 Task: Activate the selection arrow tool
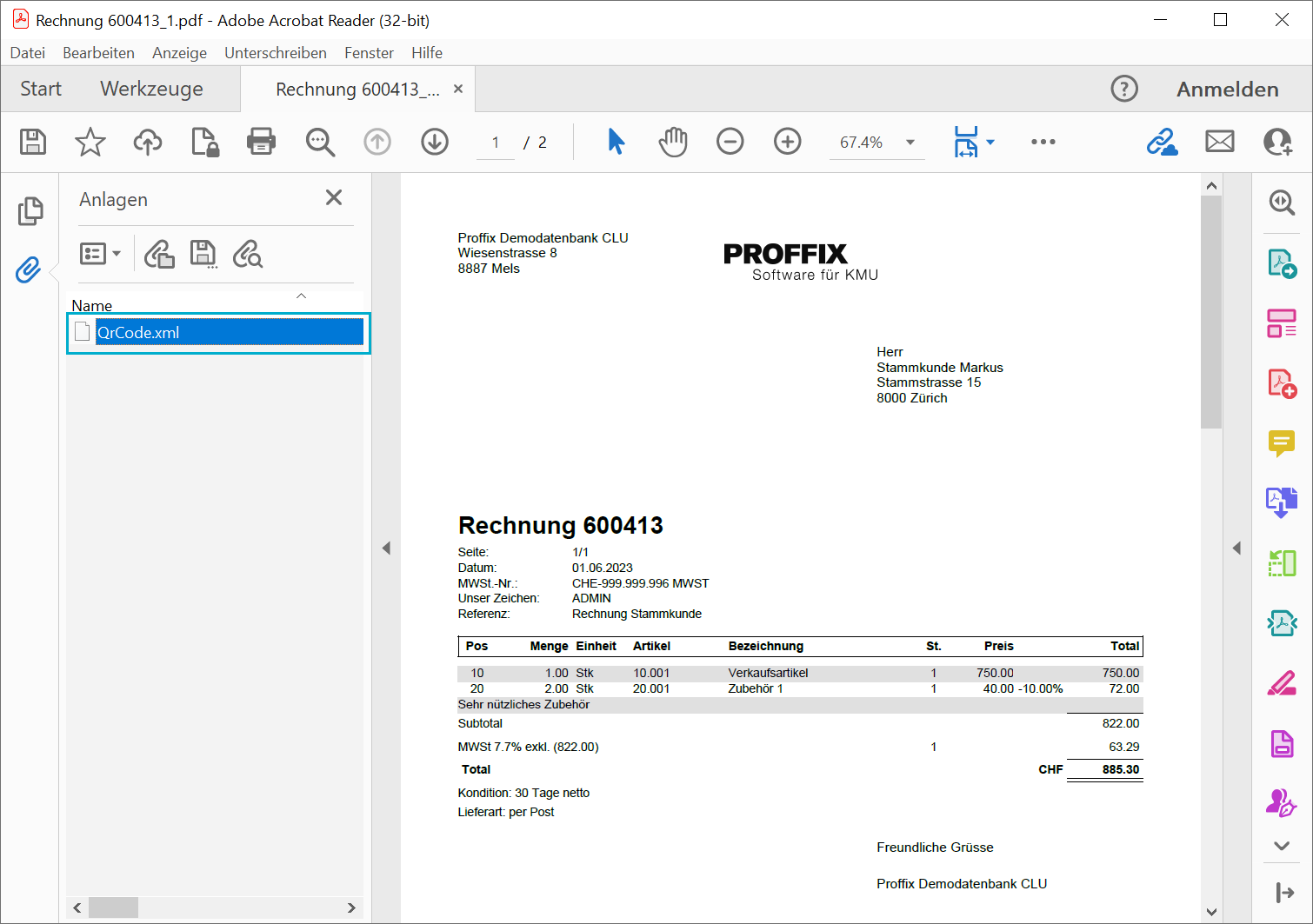tap(616, 141)
